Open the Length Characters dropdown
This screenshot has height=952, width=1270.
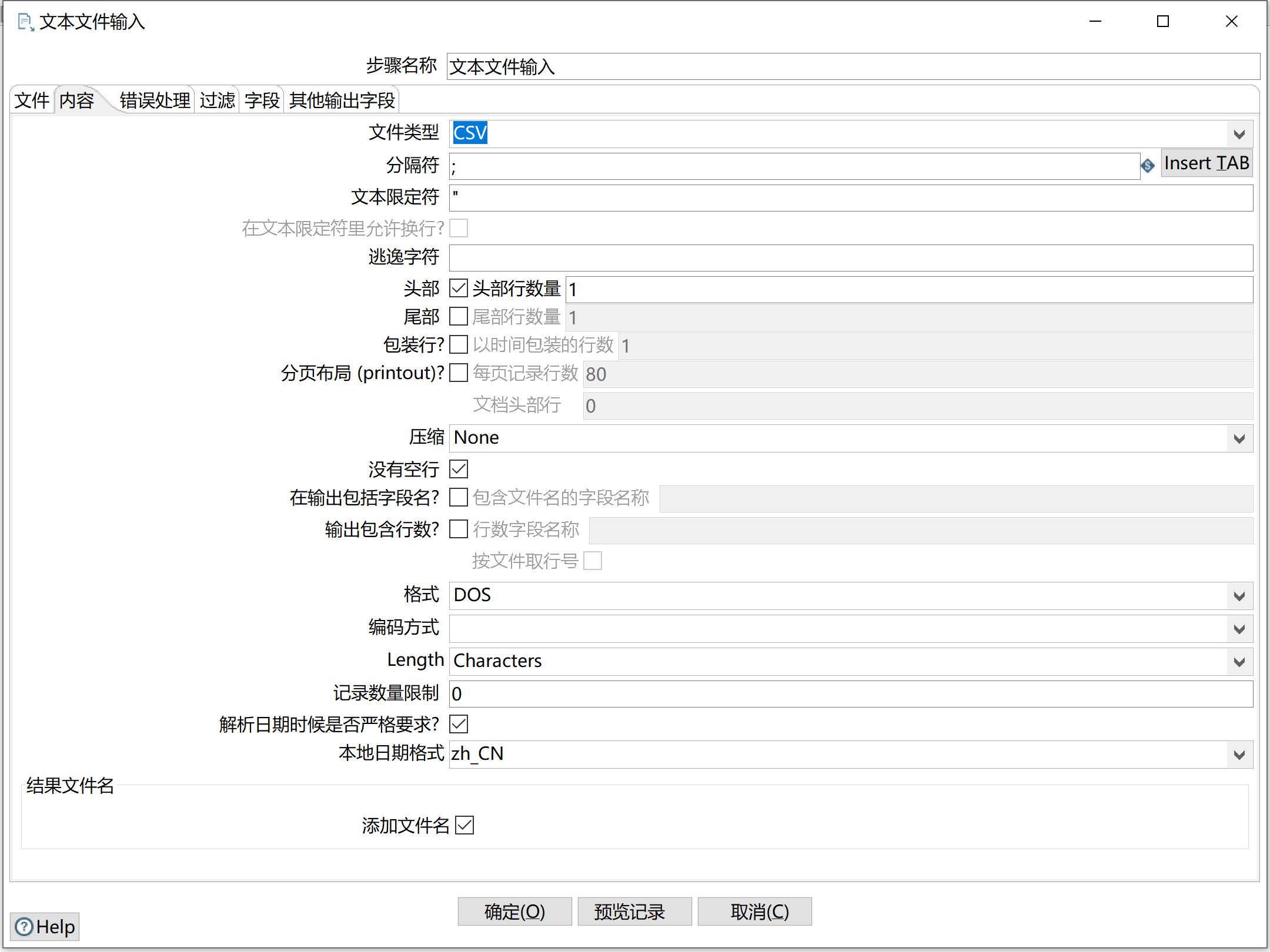pyautogui.click(x=1239, y=662)
